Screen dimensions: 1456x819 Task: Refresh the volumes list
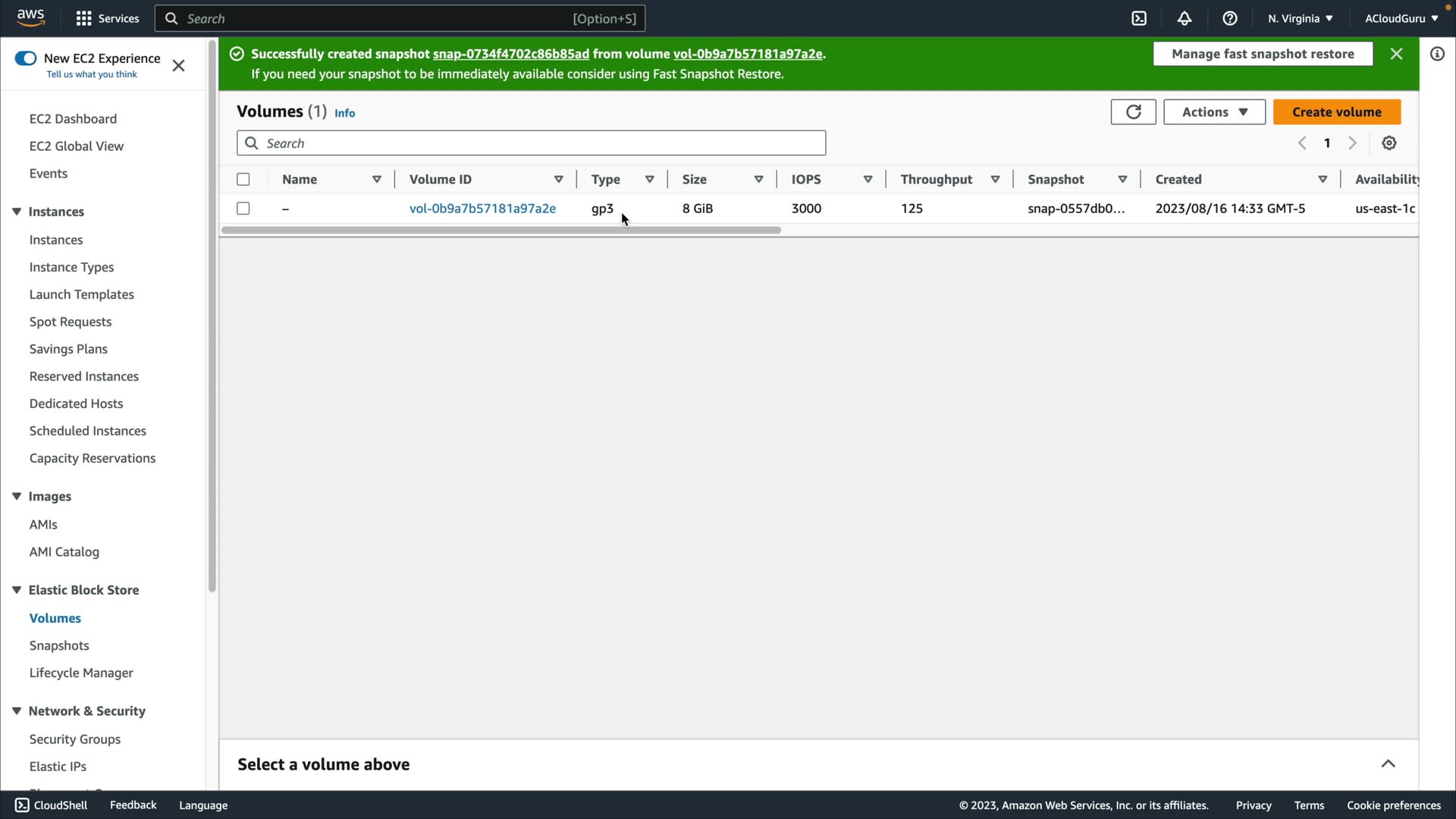point(1133,112)
